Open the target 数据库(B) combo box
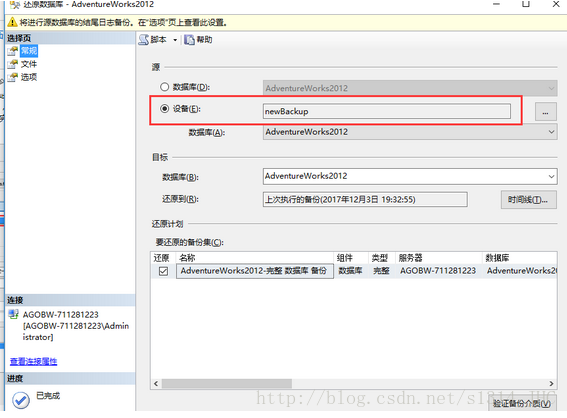567x418 pixels. coord(410,176)
